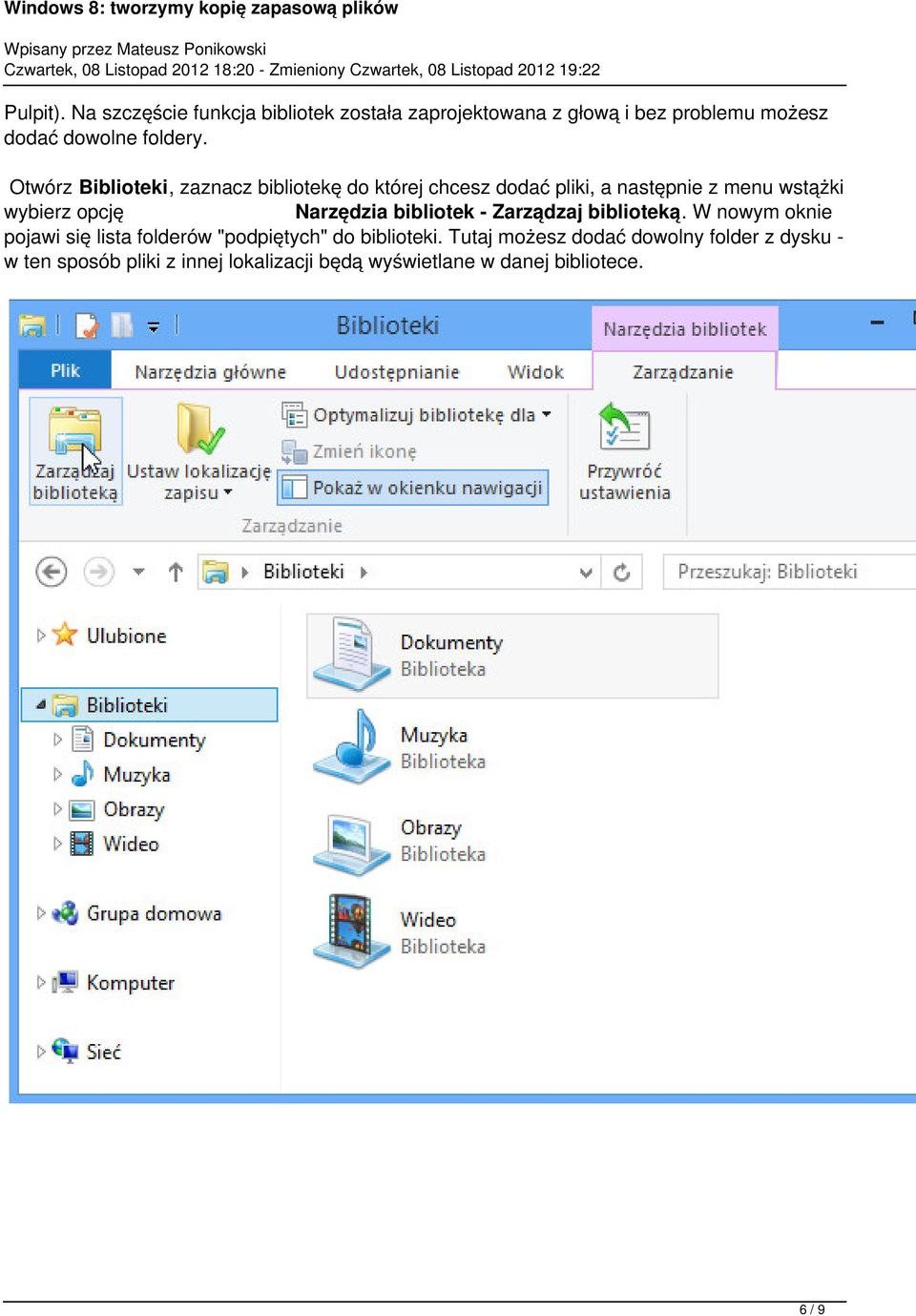This screenshot has height=1316, width=916.
Task: Open the Customize Quick Access Toolbar arrow
Action: [153, 326]
